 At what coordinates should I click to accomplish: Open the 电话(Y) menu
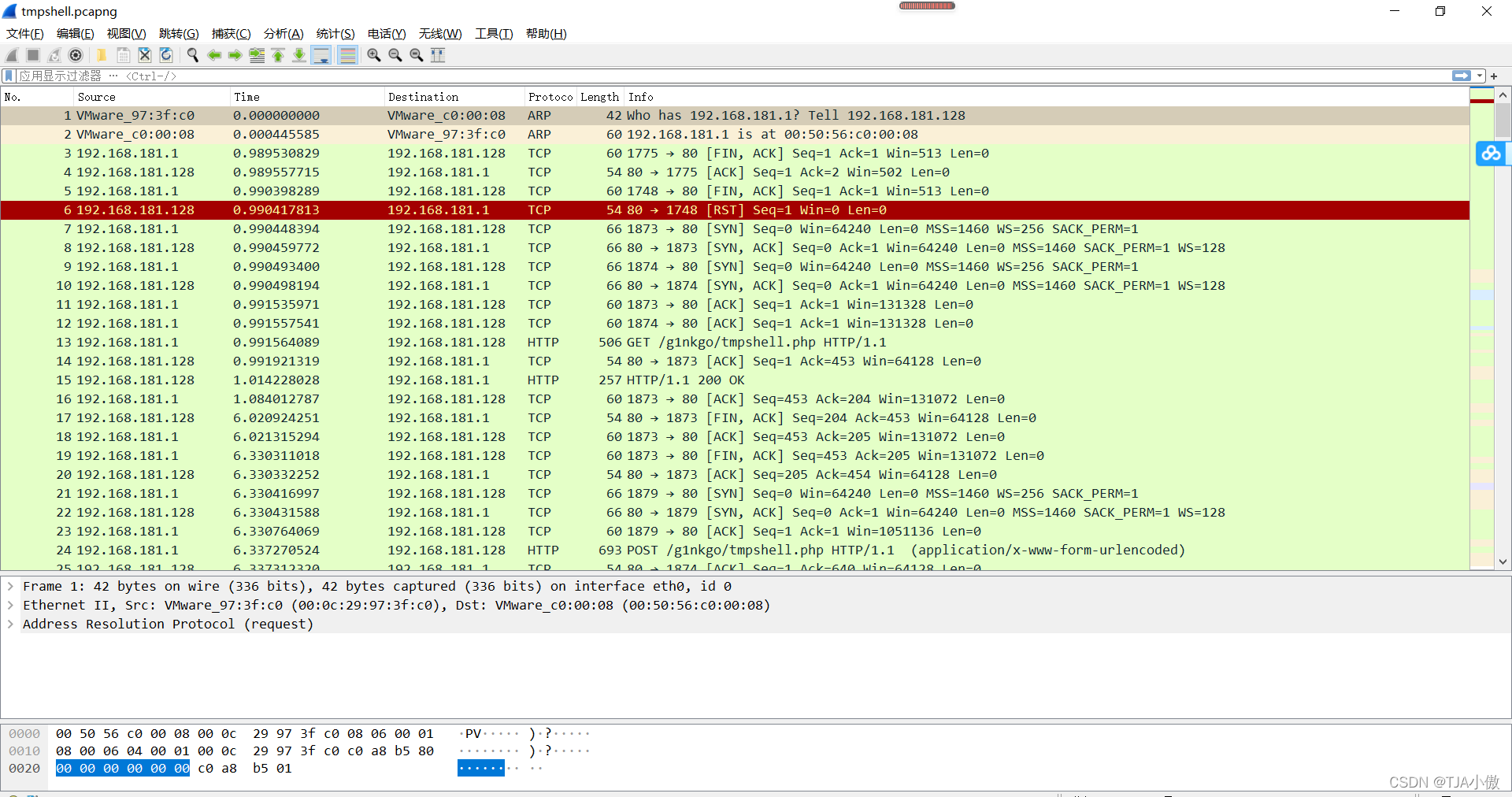387,34
